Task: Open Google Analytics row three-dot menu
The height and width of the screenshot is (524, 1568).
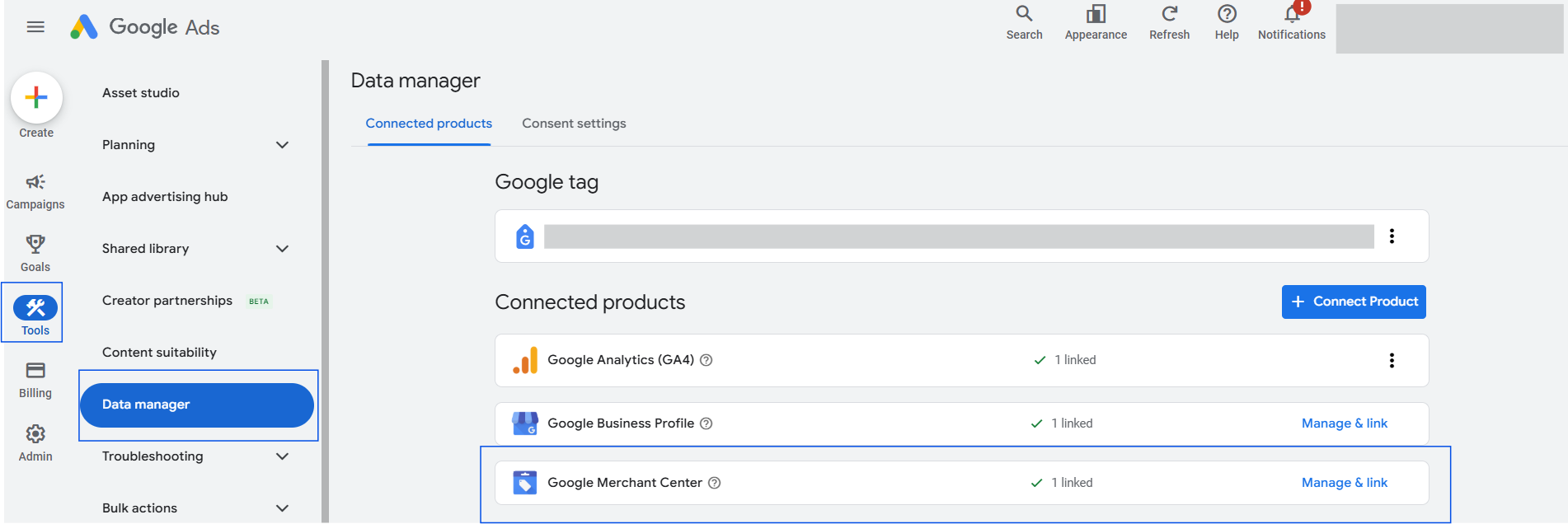Action: 1392,361
